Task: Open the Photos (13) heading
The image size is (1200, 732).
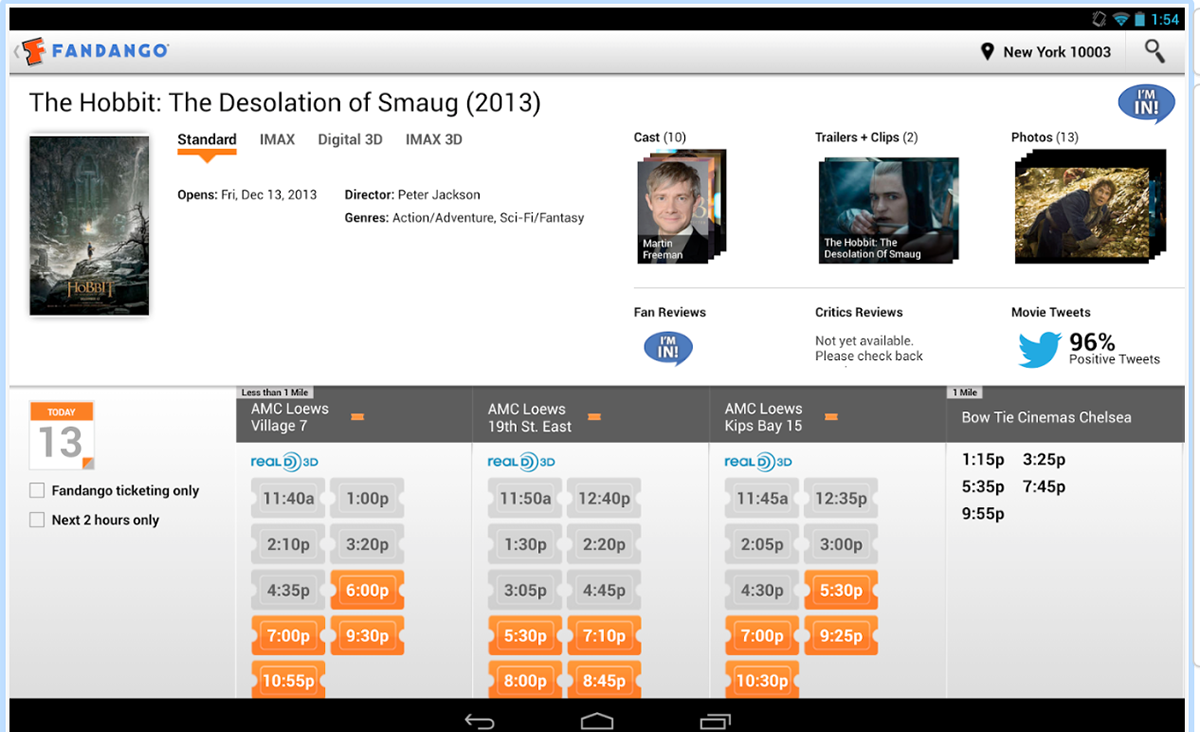Action: (x=1044, y=137)
